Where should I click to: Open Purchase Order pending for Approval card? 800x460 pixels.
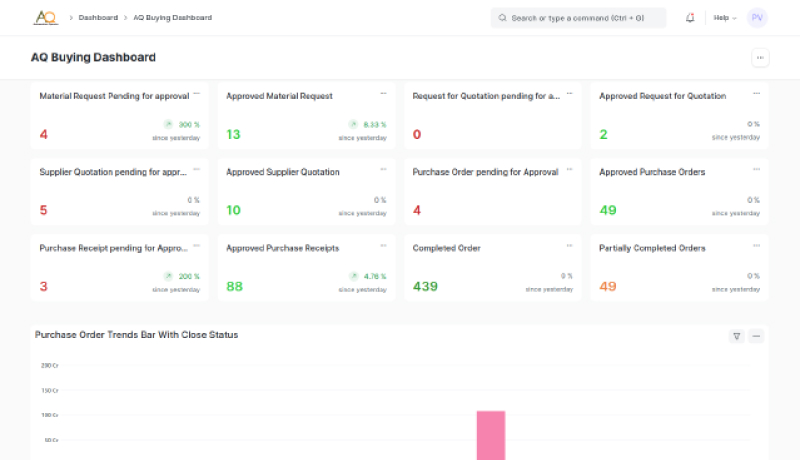pos(492,191)
